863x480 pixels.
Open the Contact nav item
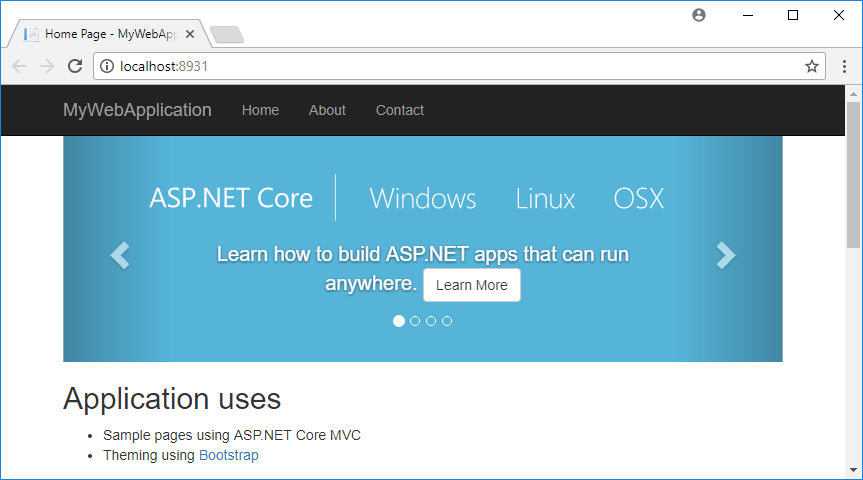(400, 110)
